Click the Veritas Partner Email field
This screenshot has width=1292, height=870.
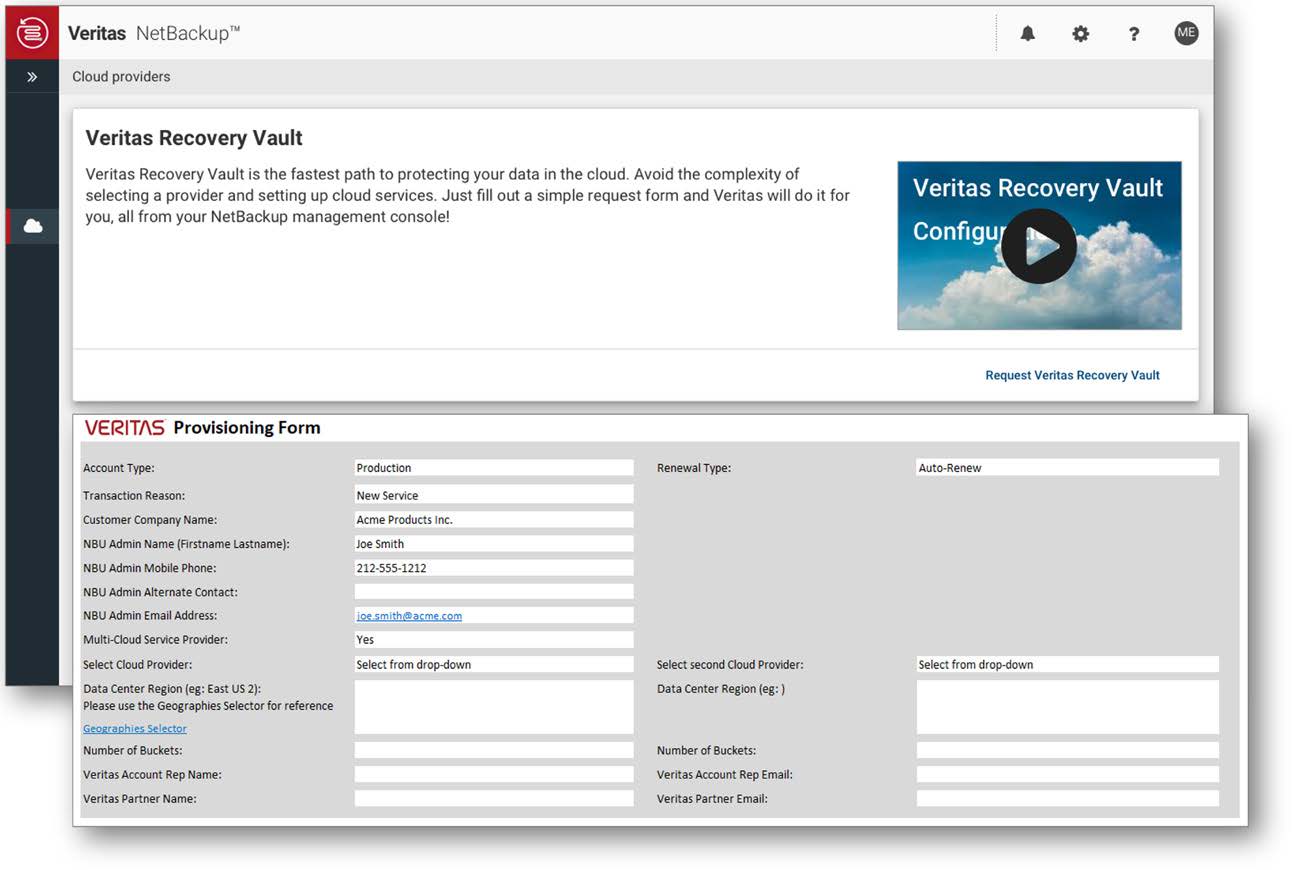pos(1068,799)
